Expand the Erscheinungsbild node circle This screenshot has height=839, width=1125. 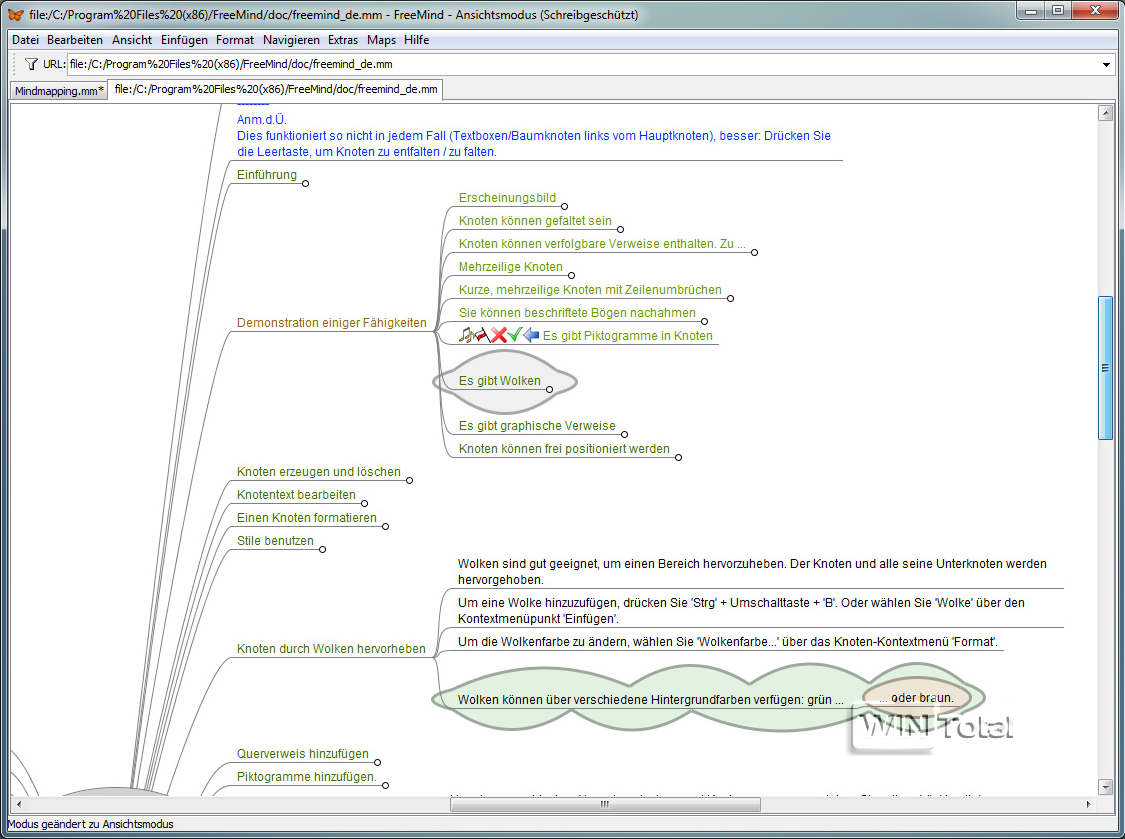(x=565, y=207)
